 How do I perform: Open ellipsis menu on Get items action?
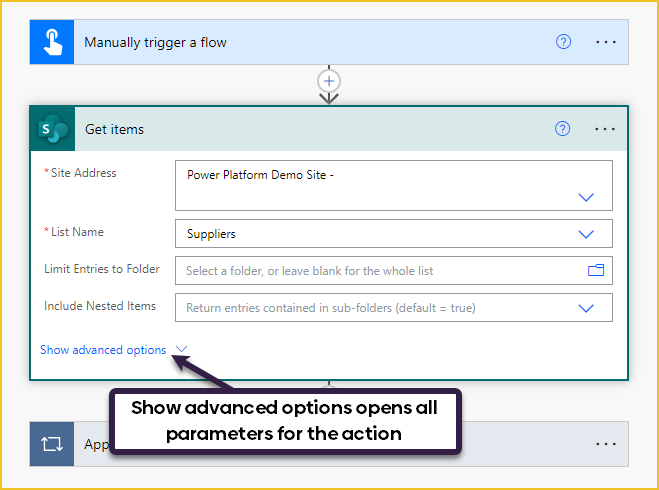(x=605, y=129)
